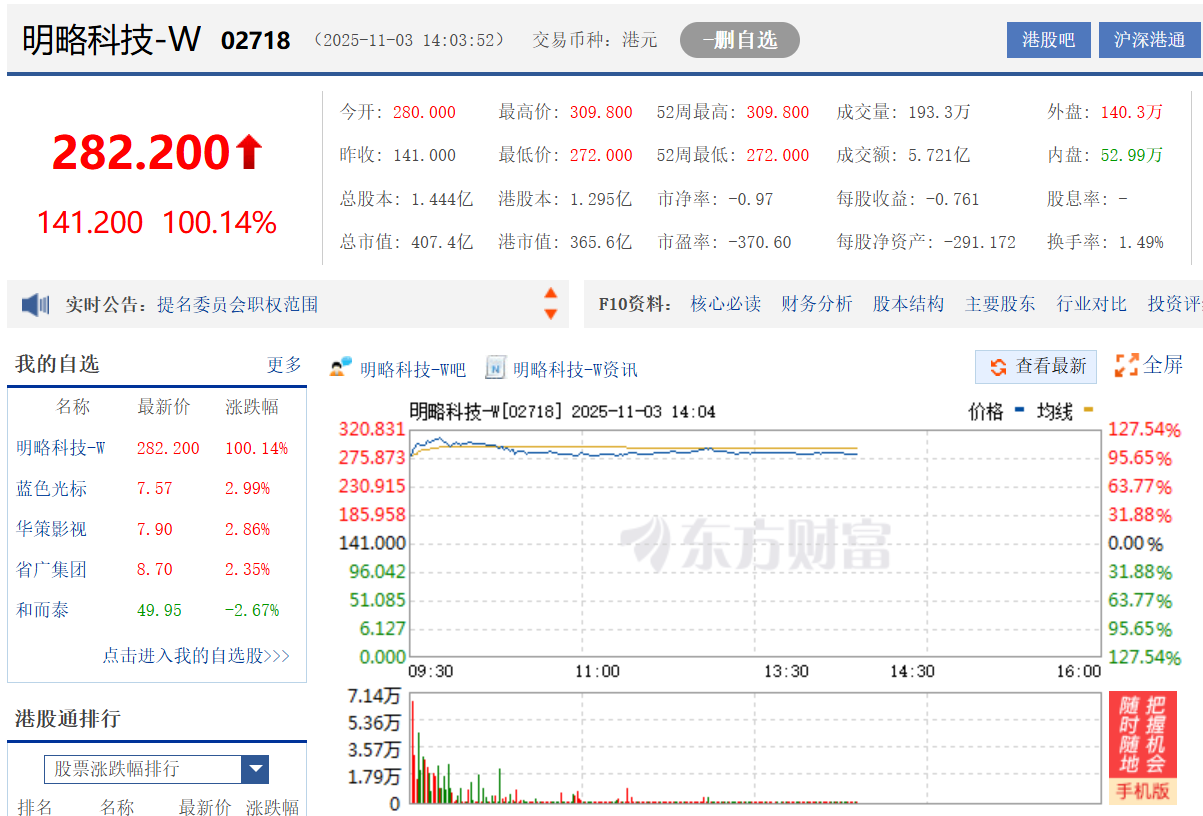Click the 明略科技-W吧 user chat icon
The image size is (1203, 816).
click(x=341, y=367)
